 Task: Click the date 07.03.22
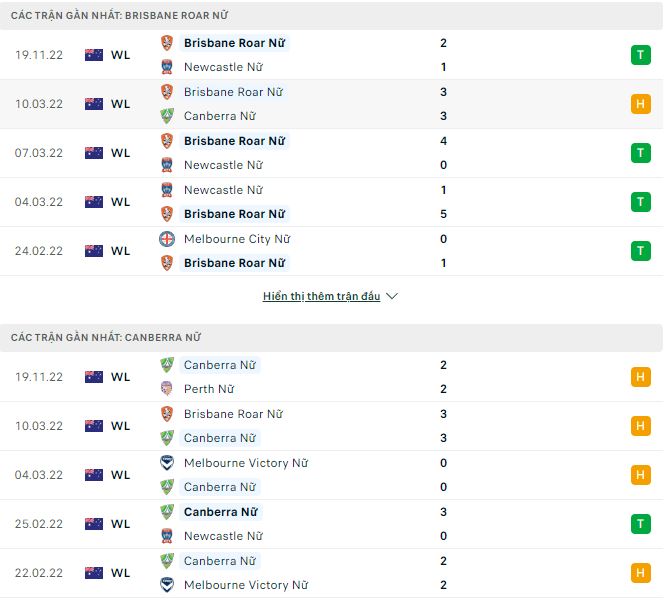pyautogui.click(x=39, y=153)
